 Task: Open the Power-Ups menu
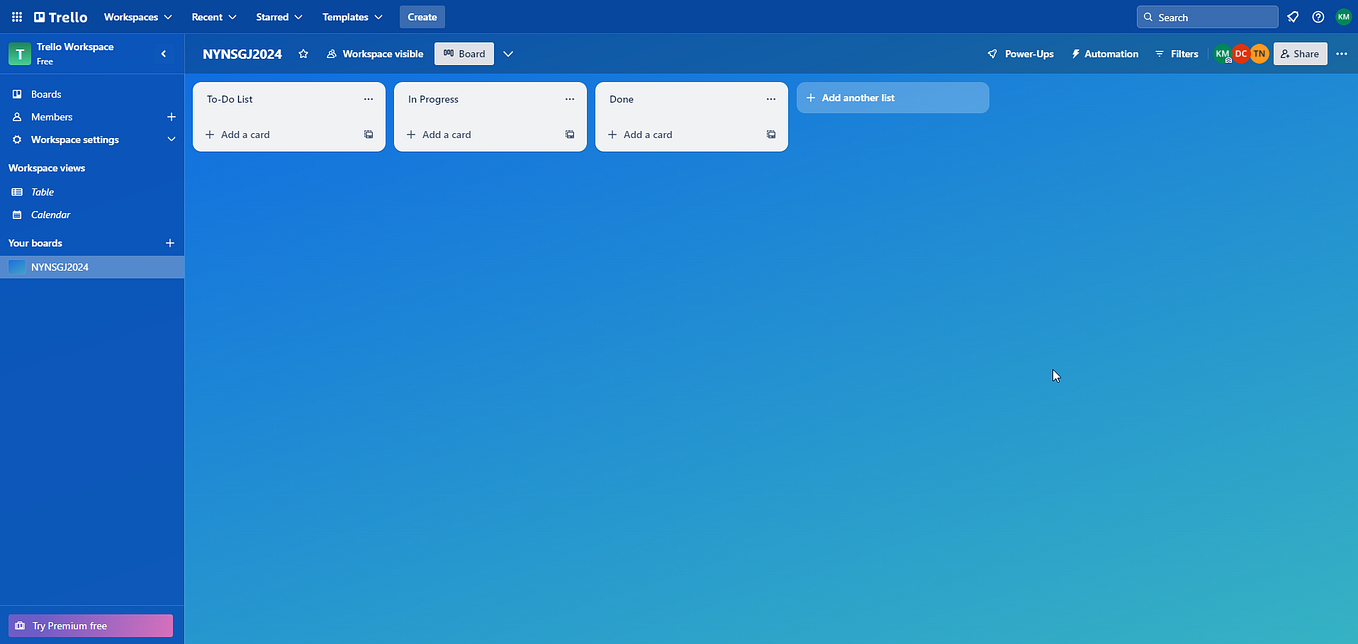click(1020, 53)
